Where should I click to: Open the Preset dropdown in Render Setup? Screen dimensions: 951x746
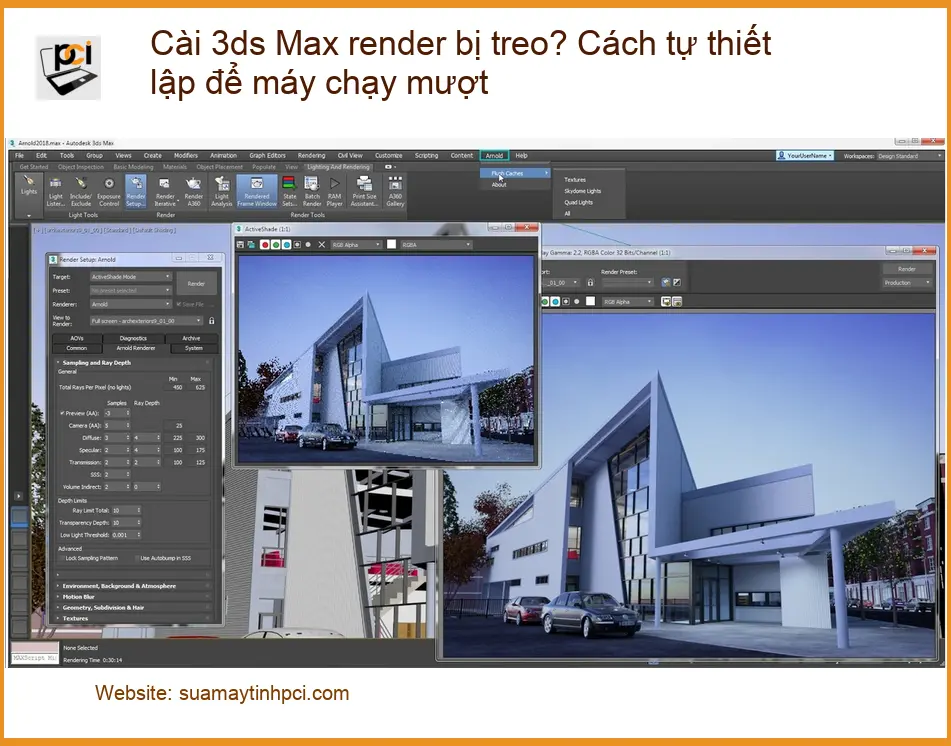(x=131, y=291)
